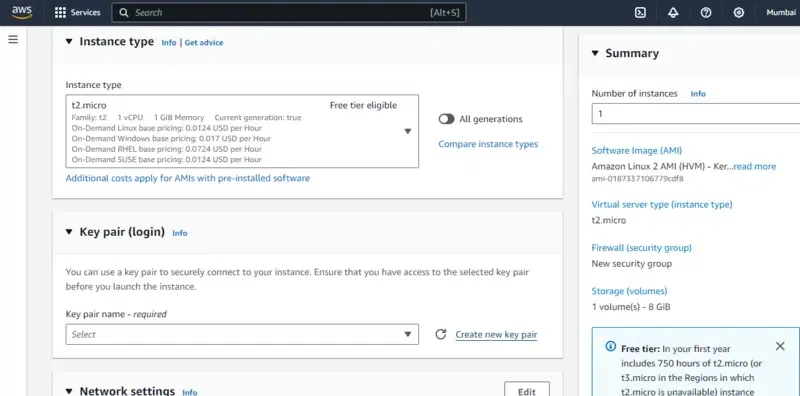Open the settings gear icon

click(738, 13)
